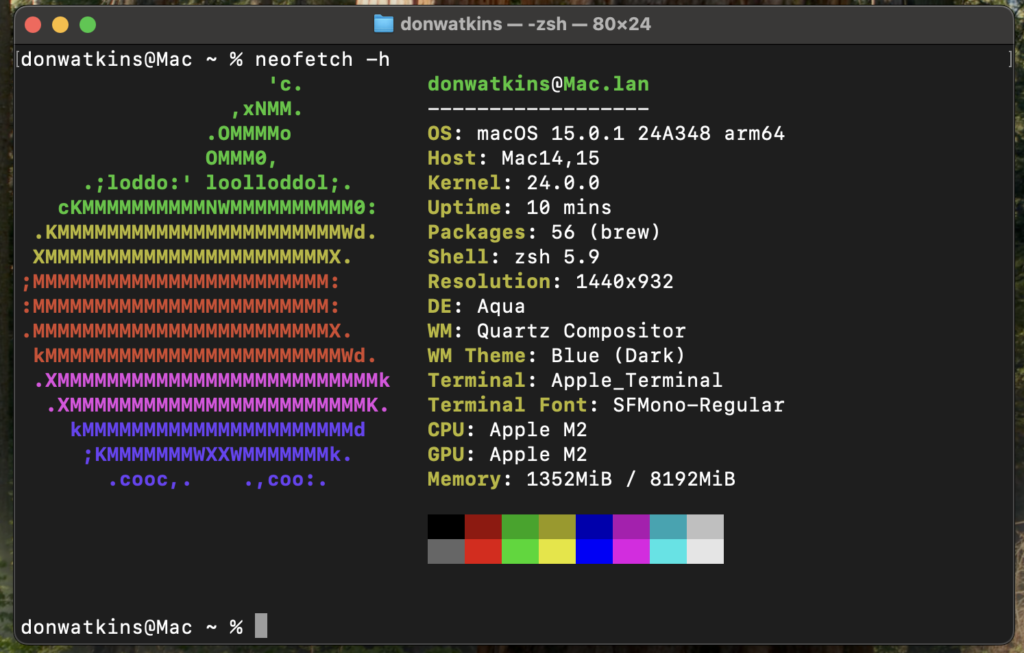Click the teal color block in top row

(x=668, y=526)
